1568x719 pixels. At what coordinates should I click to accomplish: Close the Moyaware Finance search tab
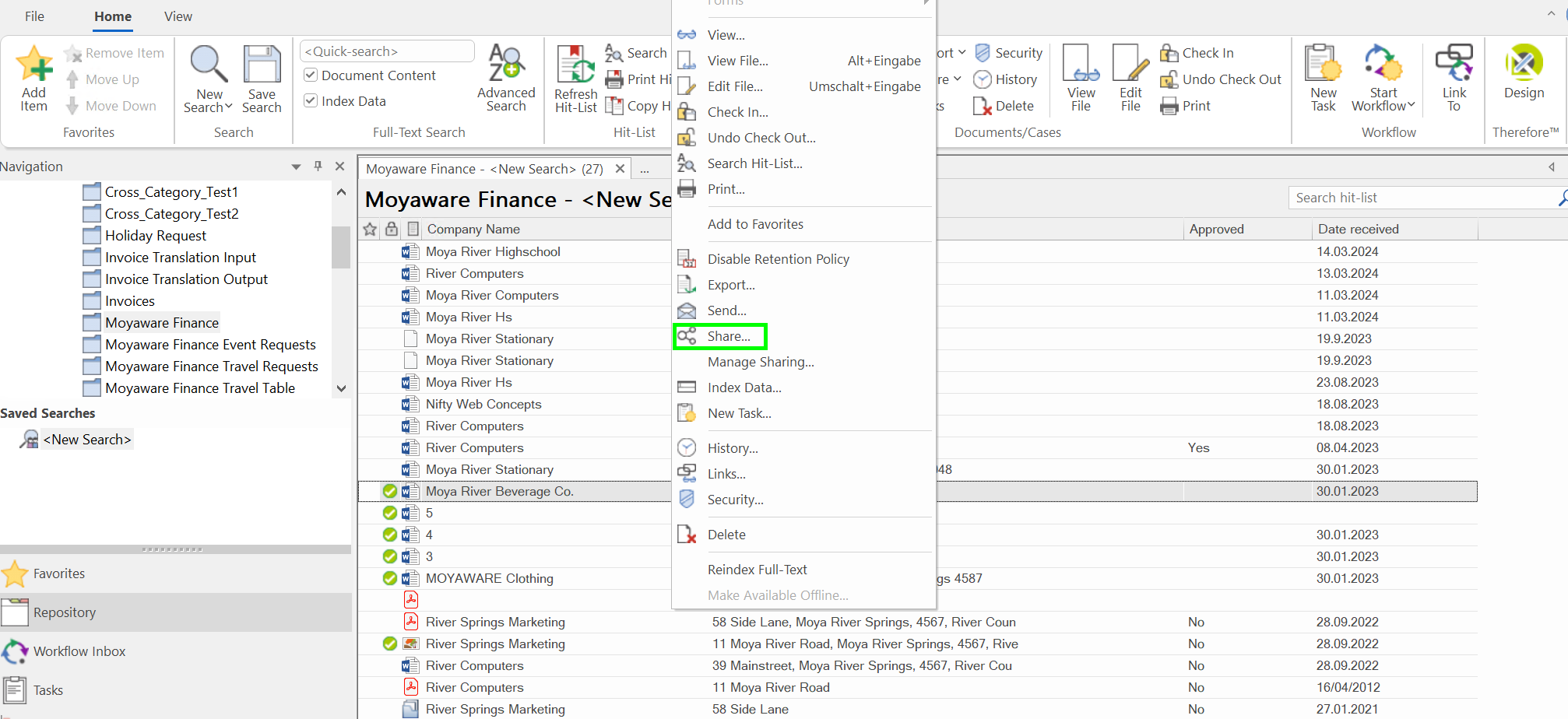620,169
